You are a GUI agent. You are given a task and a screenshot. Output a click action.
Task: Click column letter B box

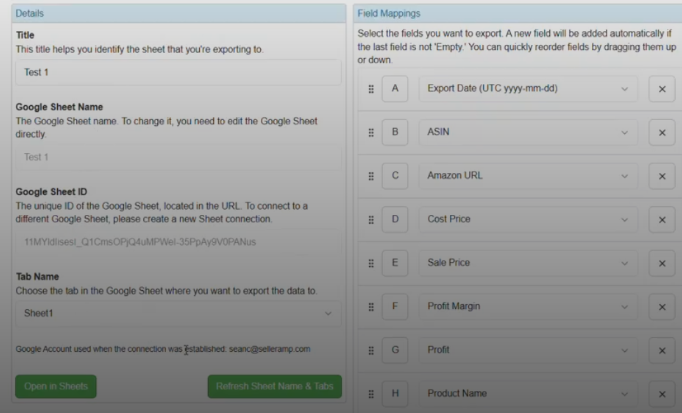[395, 132]
